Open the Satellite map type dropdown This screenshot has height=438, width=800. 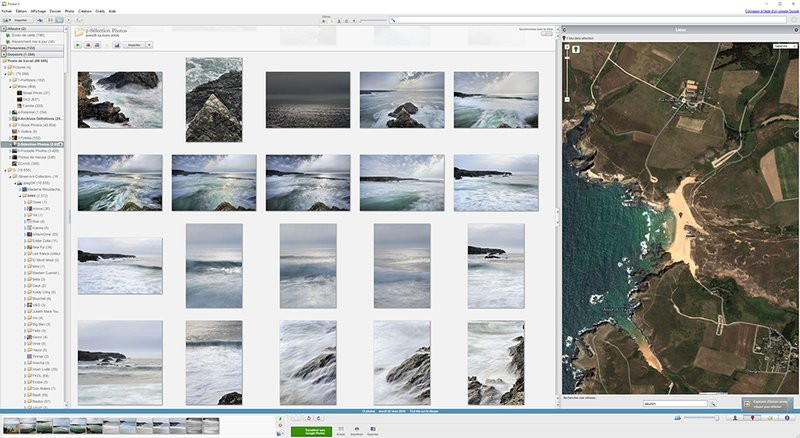point(785,46)
